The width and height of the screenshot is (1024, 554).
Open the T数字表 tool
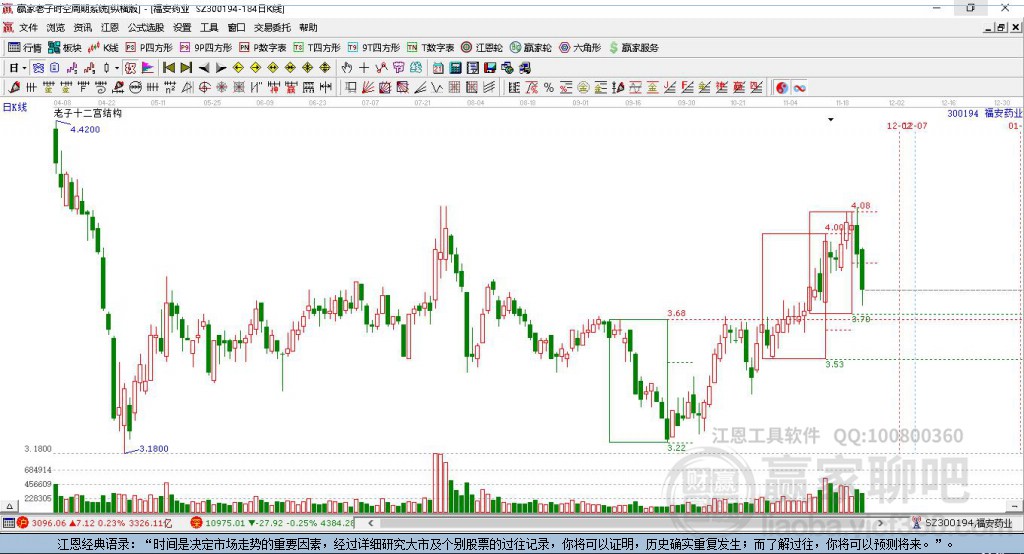coord(430,48)
